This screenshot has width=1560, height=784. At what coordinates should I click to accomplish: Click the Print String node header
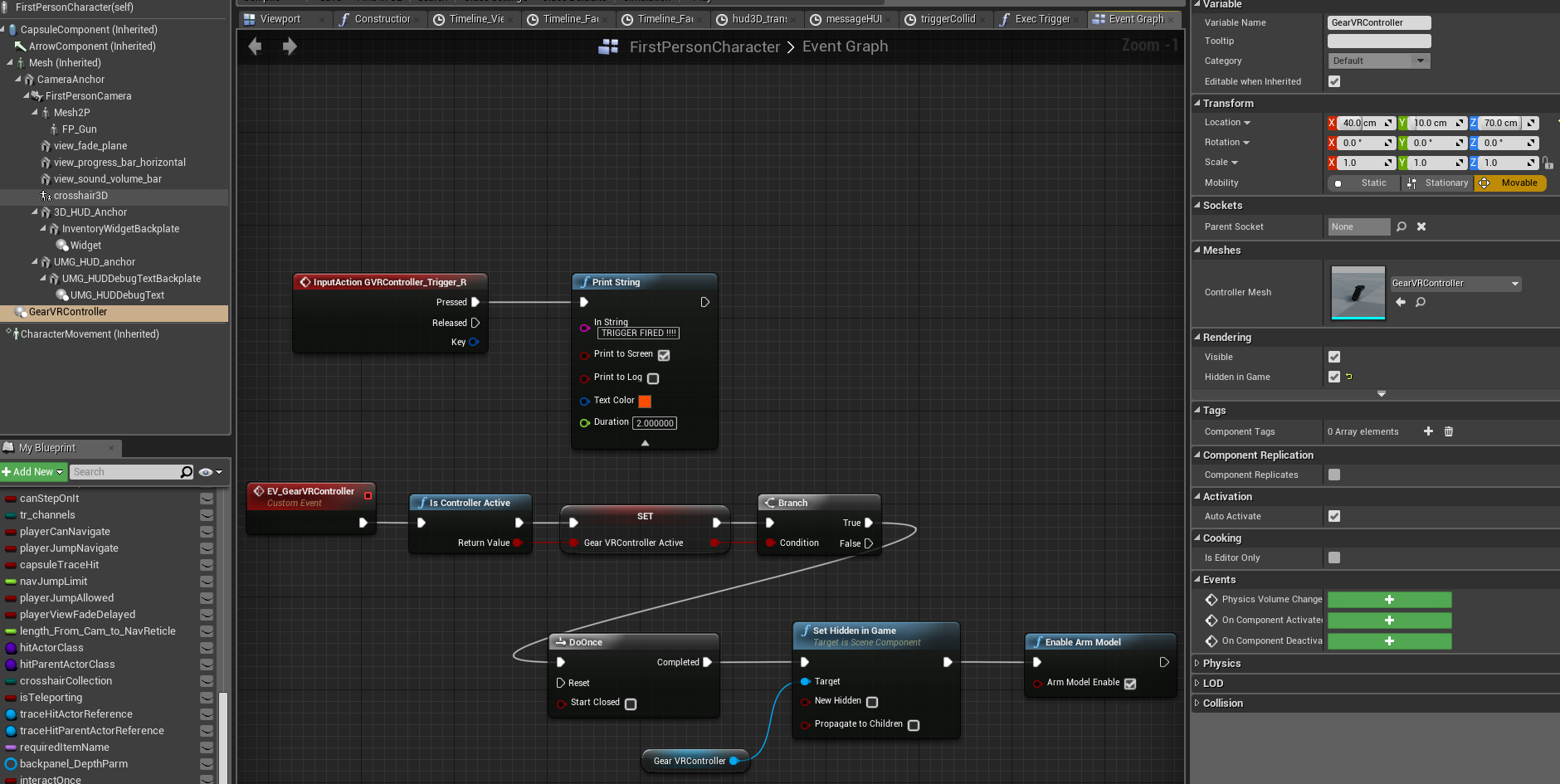645,282
